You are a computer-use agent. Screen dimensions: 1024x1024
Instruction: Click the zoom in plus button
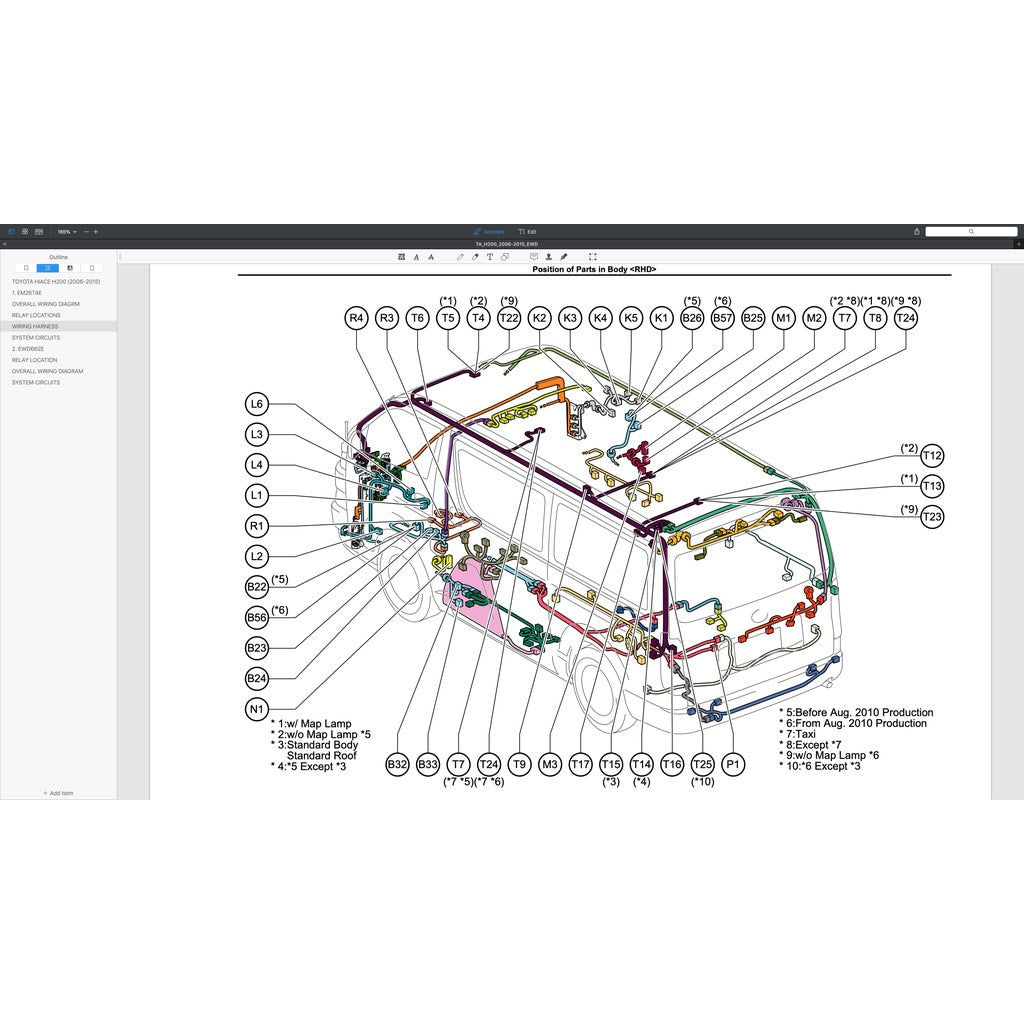point(96,231)
